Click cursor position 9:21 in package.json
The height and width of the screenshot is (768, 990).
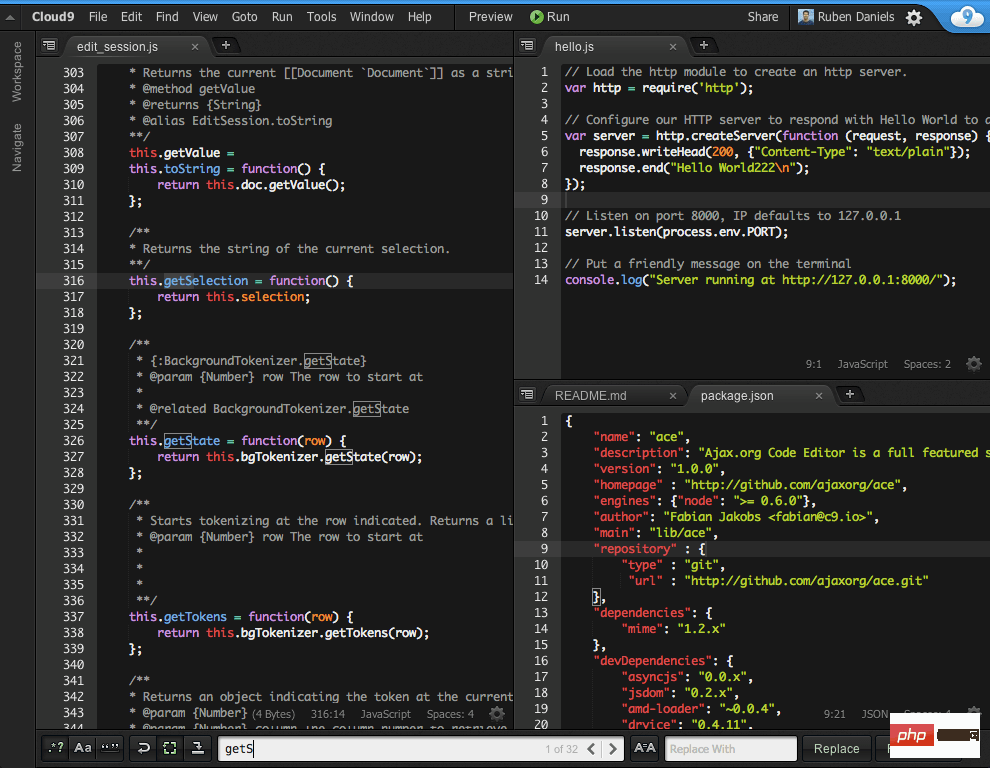coord(834,714)
